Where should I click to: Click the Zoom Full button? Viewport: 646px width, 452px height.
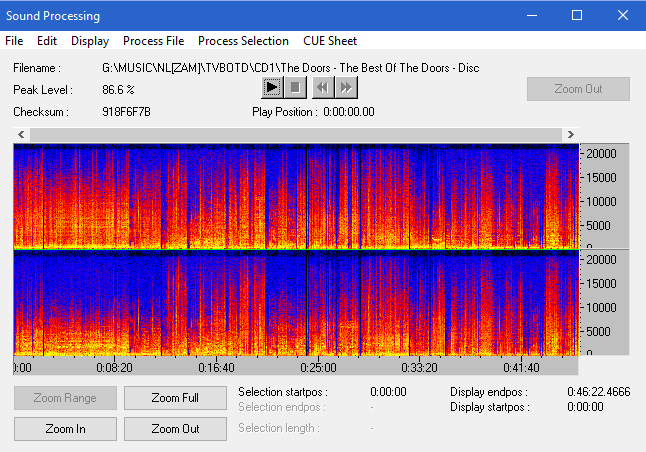(x=175, y=398)
